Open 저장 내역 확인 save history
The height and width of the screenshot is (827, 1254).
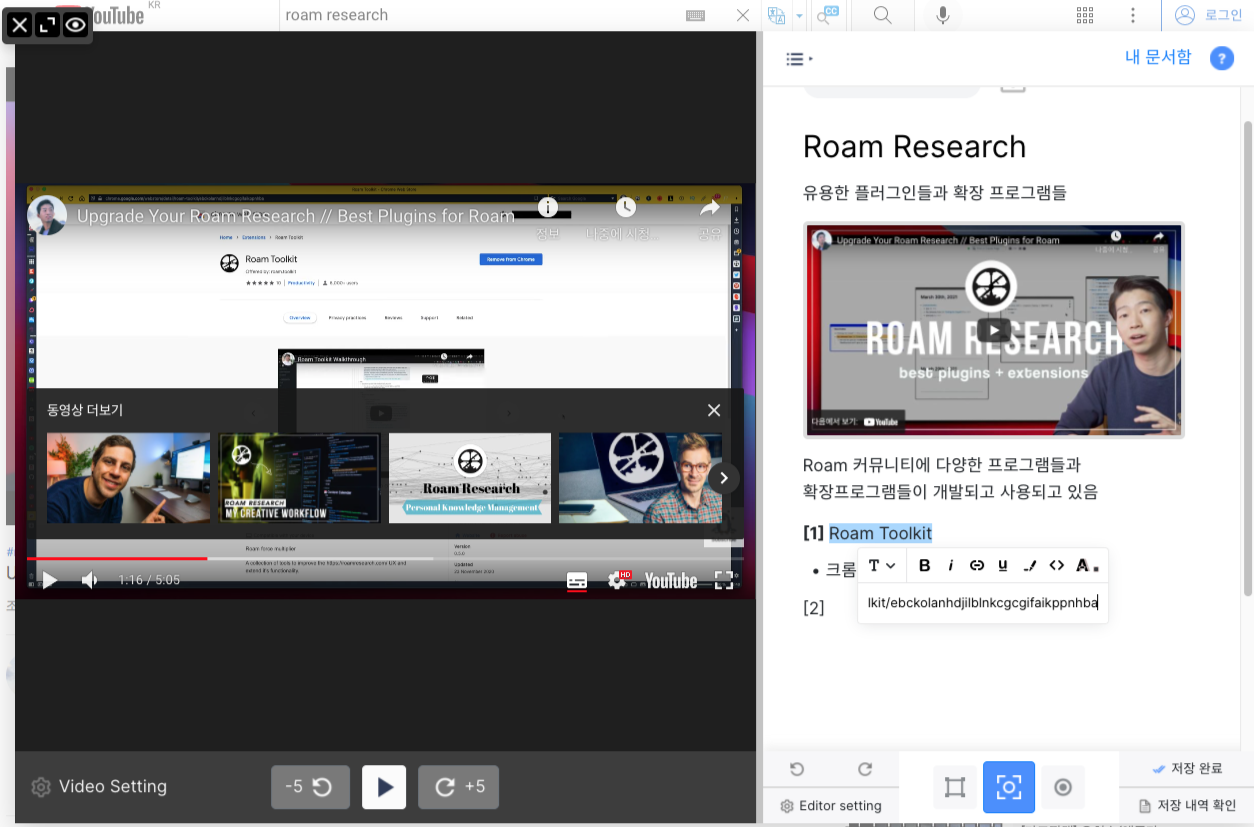pyautogui.click(x=1188, y=805)
